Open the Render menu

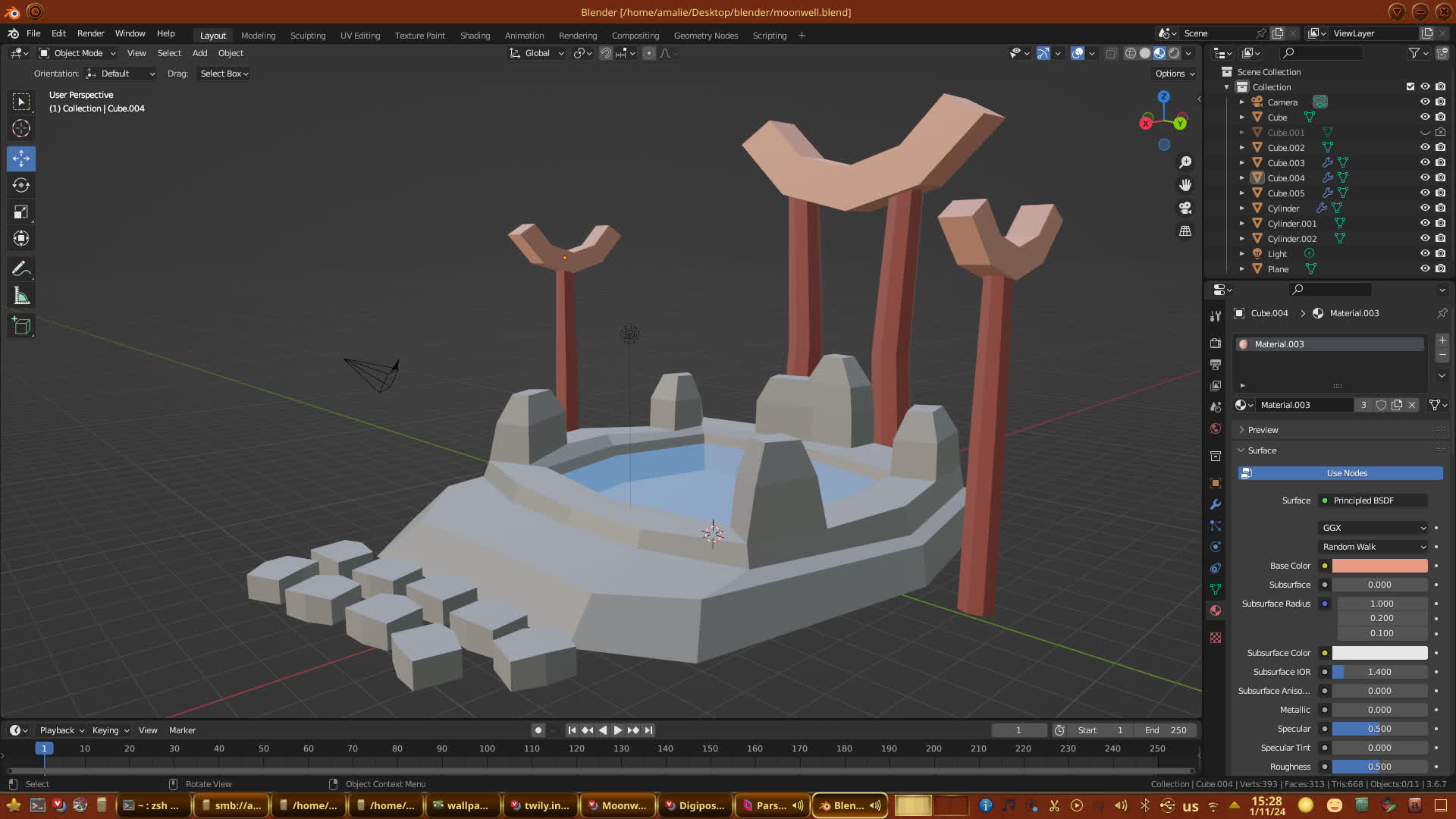tap(90, 33)
